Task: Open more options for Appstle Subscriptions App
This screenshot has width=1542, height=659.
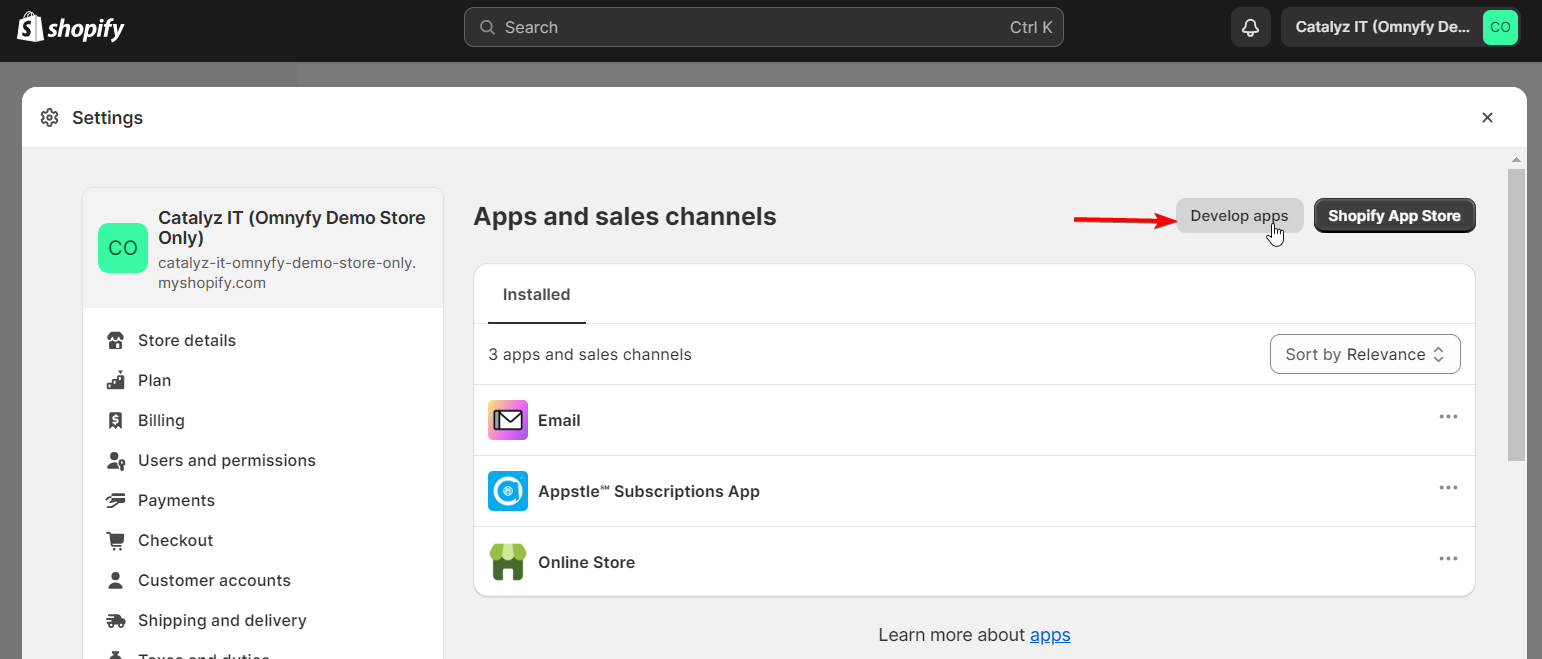Action: tap(1448, 488)
